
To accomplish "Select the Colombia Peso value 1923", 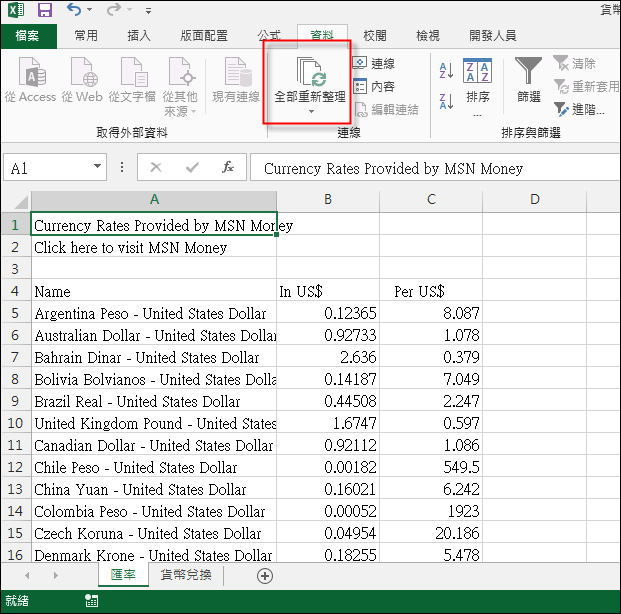I will (x=431, y=512).
